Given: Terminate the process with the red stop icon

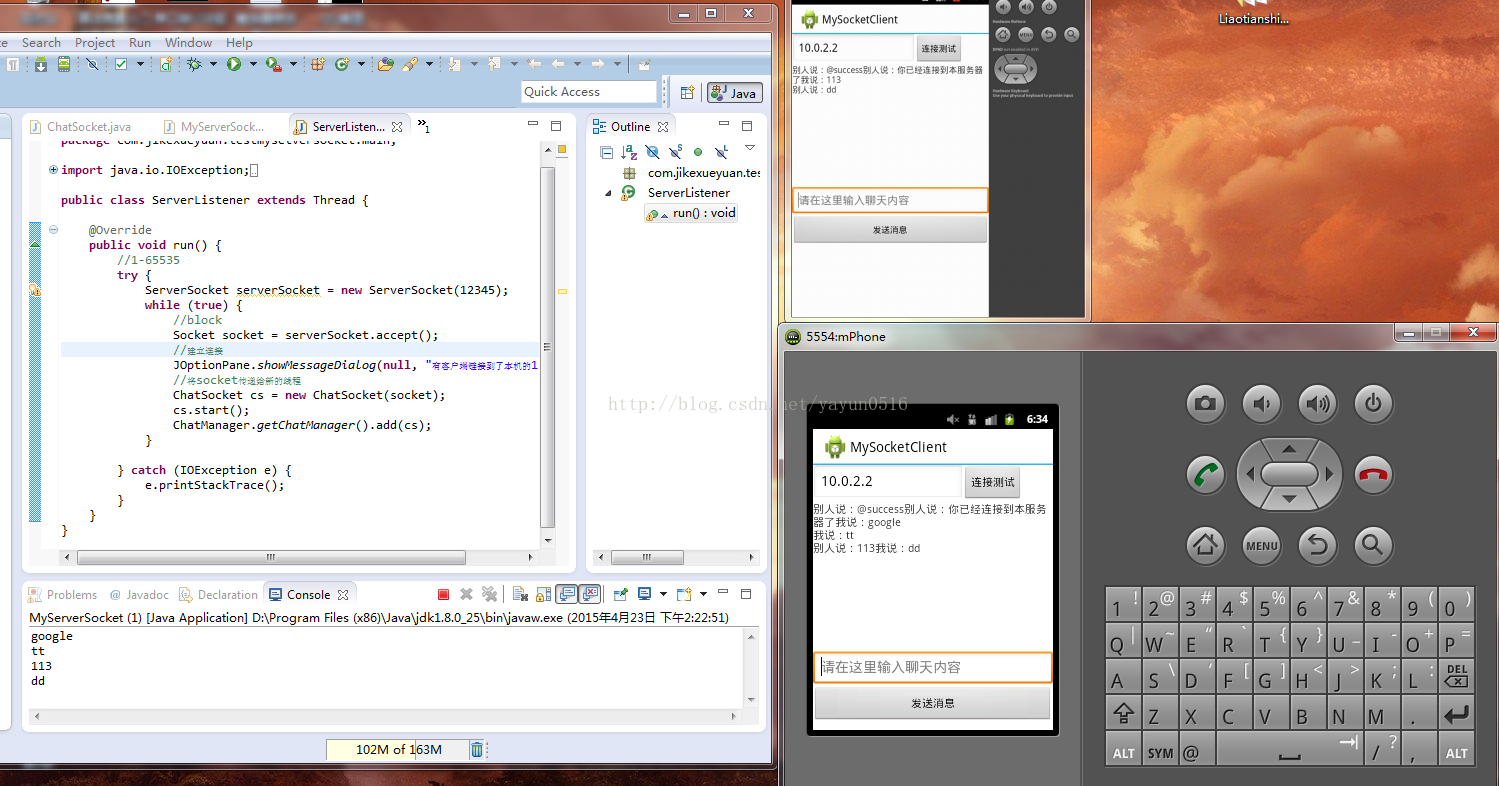Looking at the screenshot, I should (x=443, y=594).
